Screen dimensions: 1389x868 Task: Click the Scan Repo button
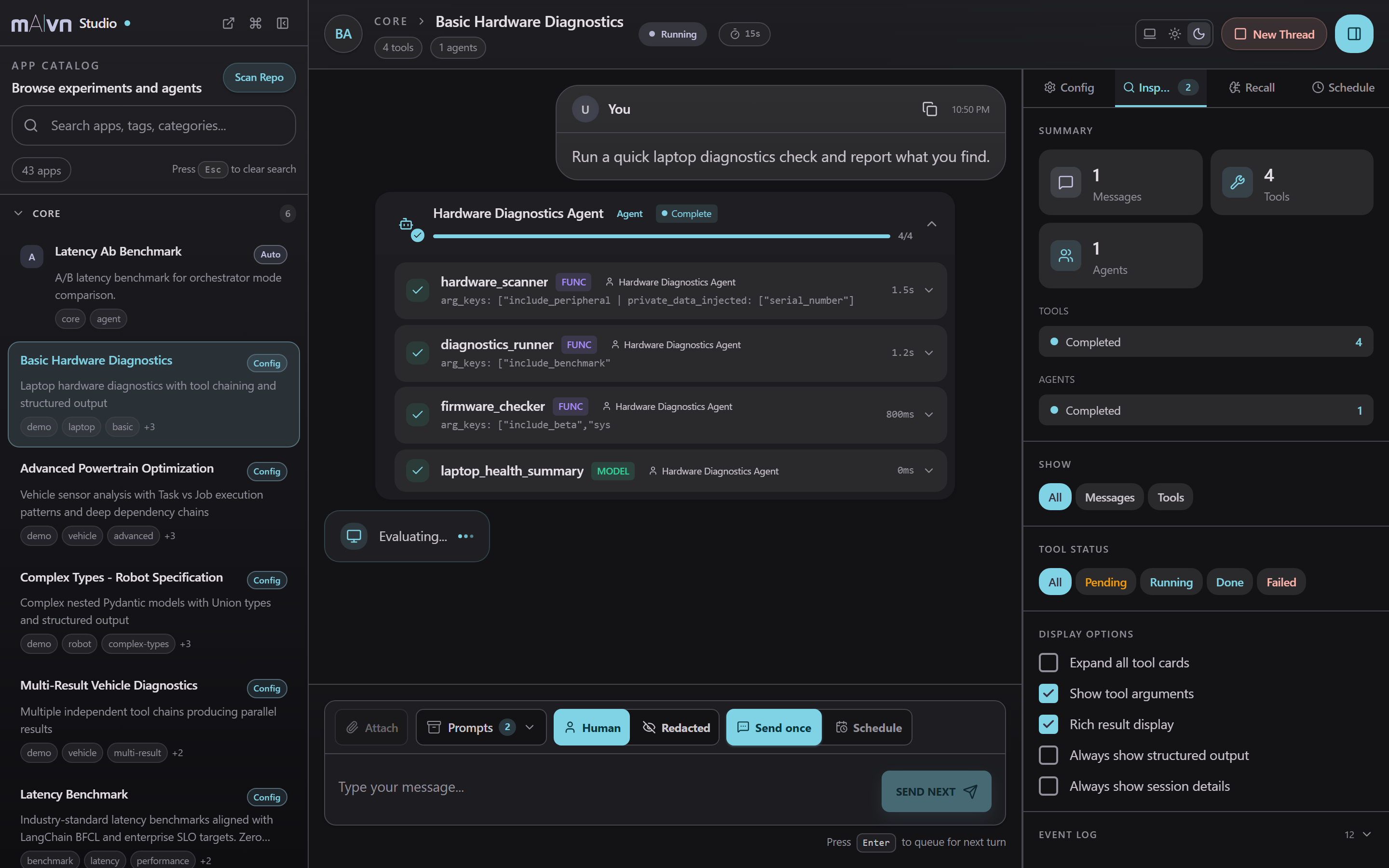(259, 77)
